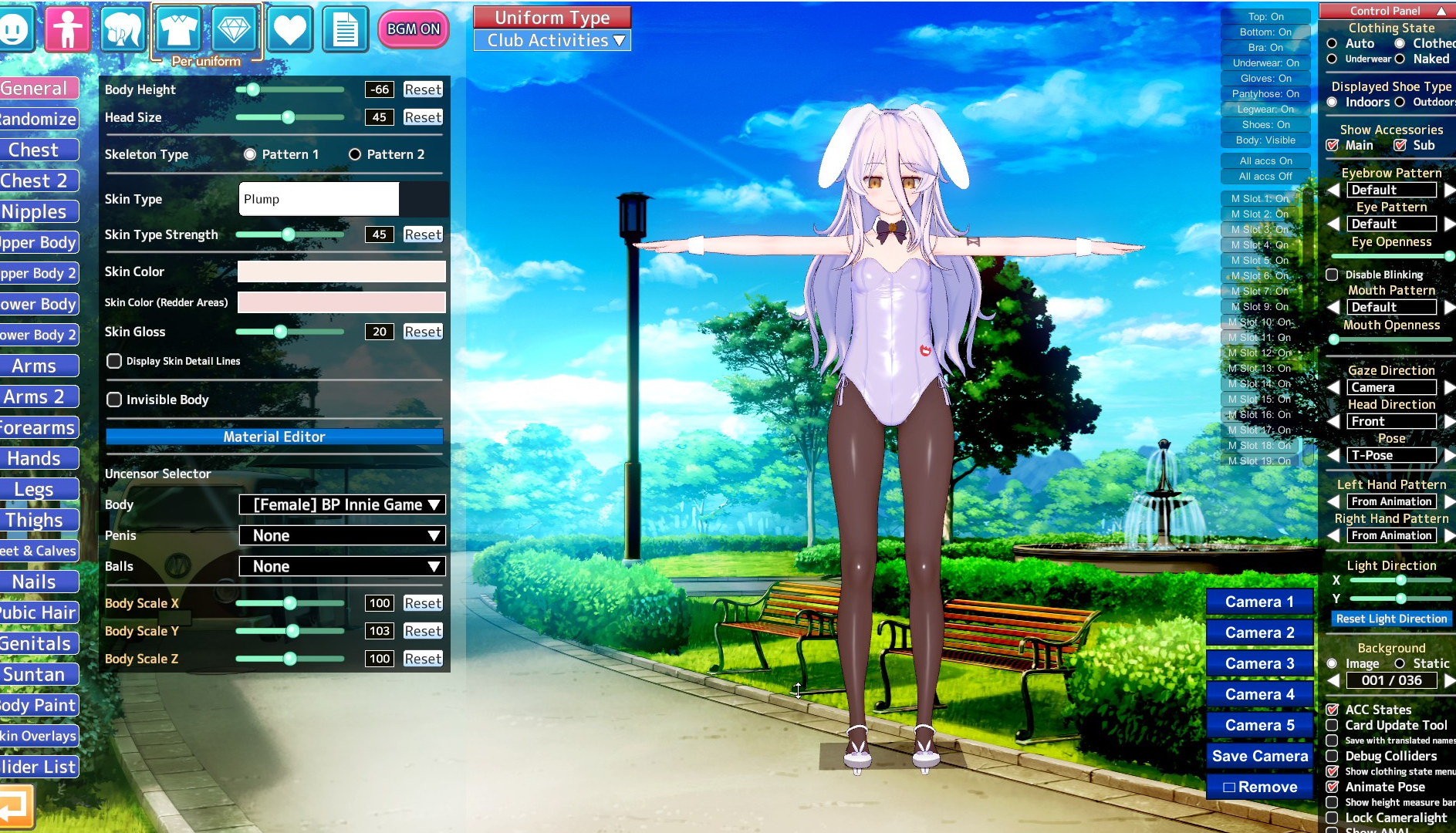
Task: Select Static background option
Action: (1400, 663)
